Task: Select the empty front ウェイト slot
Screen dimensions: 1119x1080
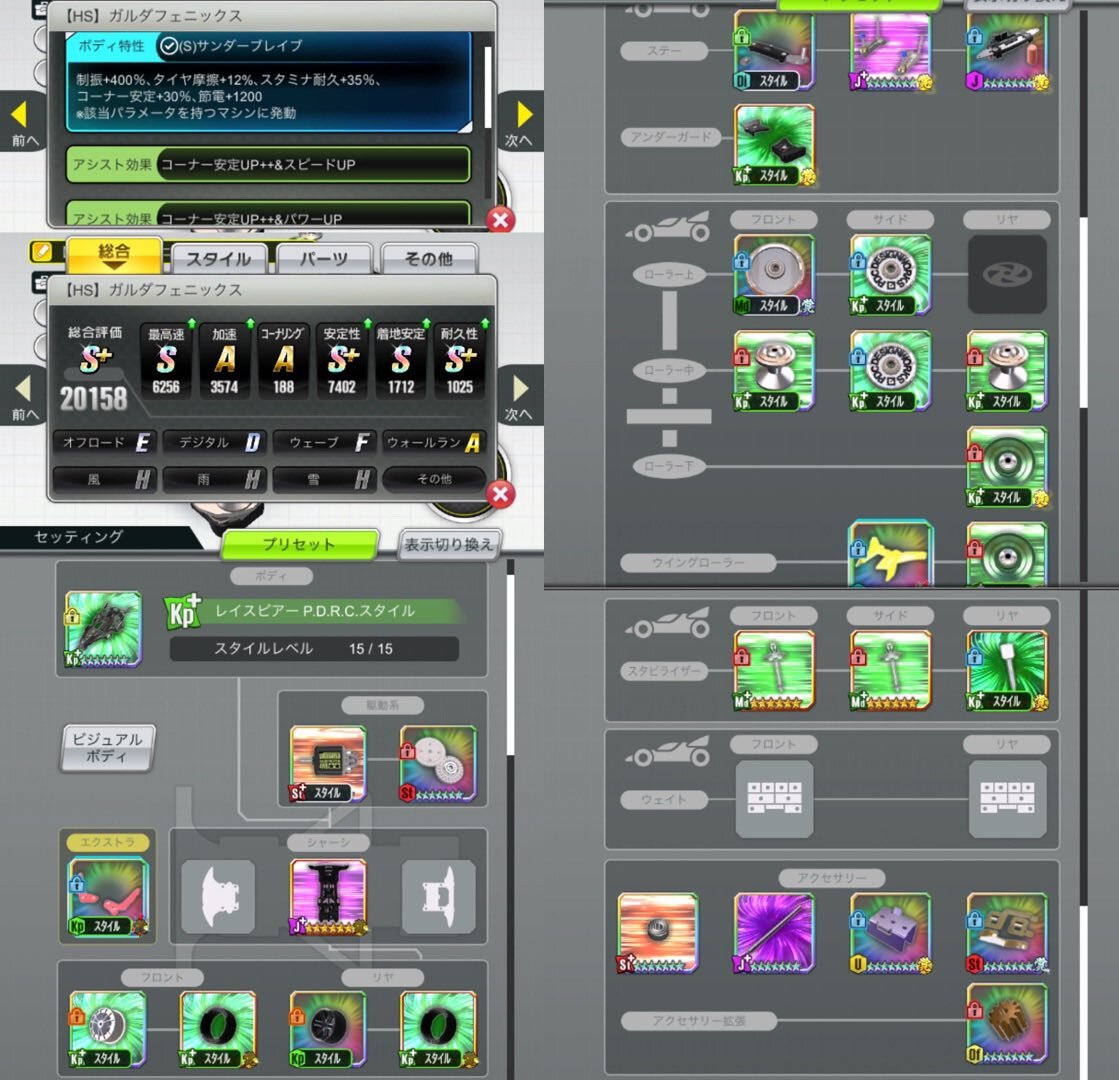Action: [774, 799]
